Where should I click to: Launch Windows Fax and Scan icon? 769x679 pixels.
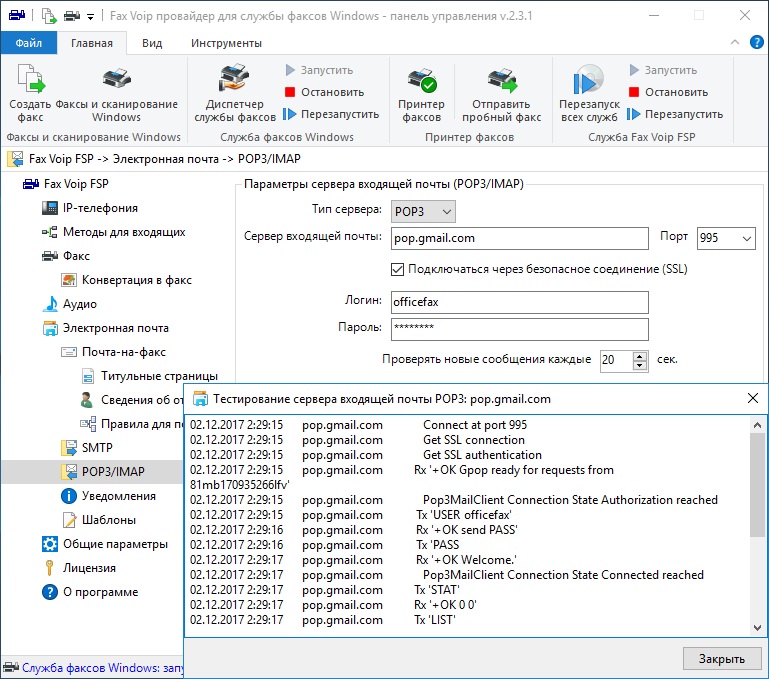116,93
